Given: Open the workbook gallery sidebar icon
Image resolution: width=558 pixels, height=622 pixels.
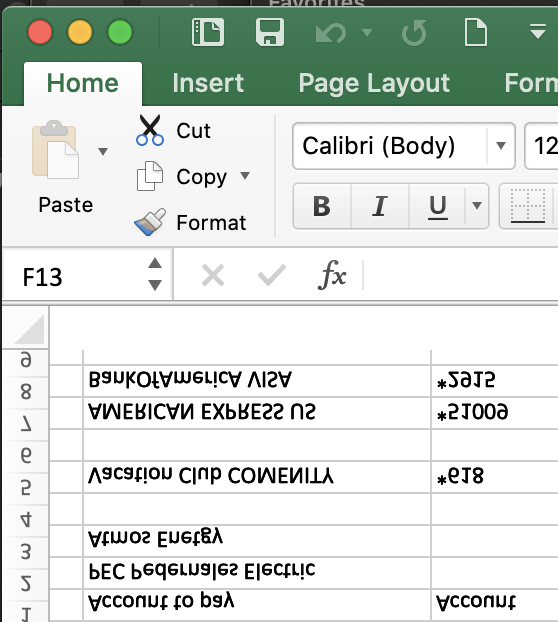Looking at the screenshot, I should point(208,32).
